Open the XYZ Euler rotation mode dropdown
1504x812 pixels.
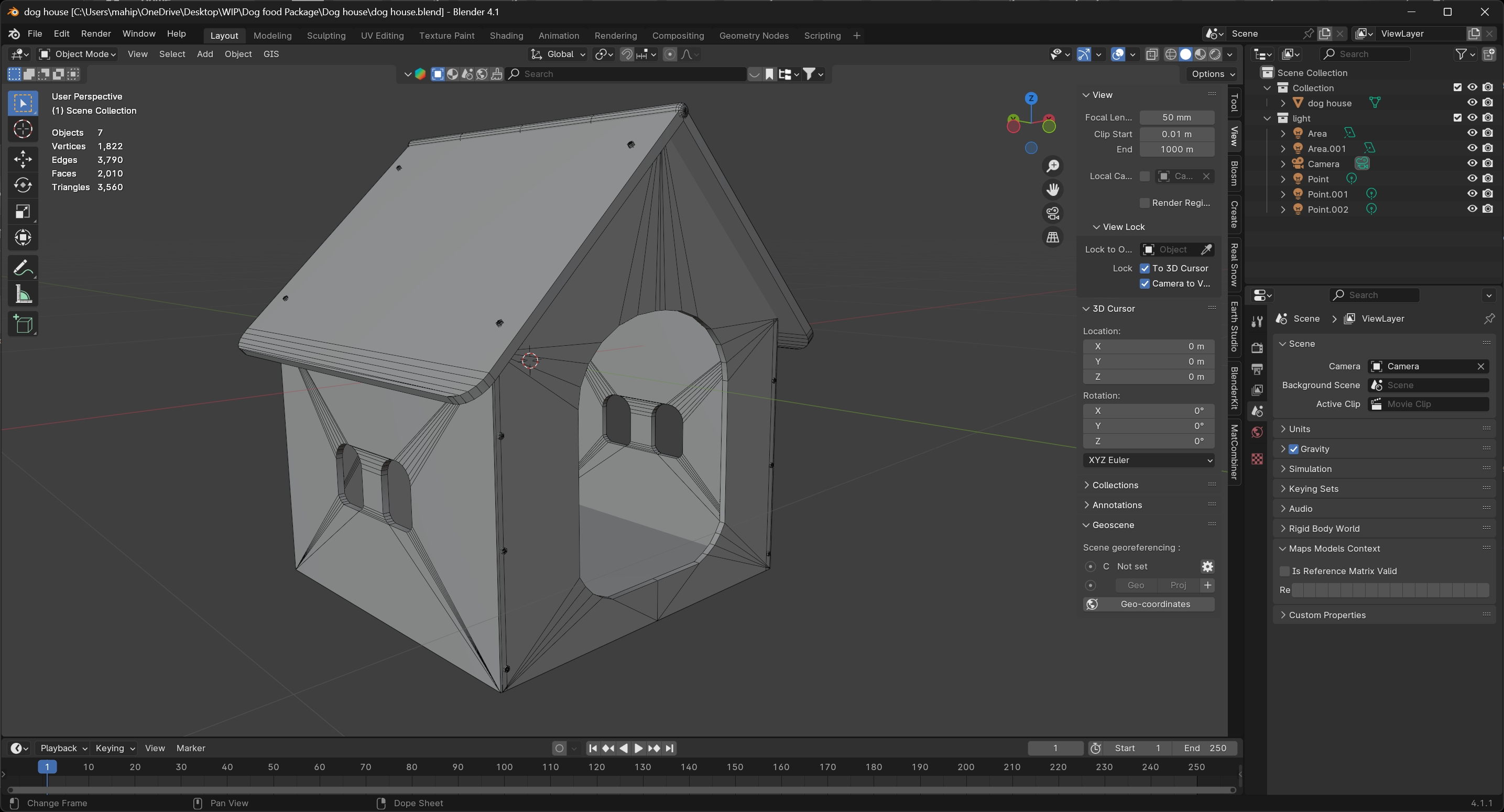click(1148, 460)
